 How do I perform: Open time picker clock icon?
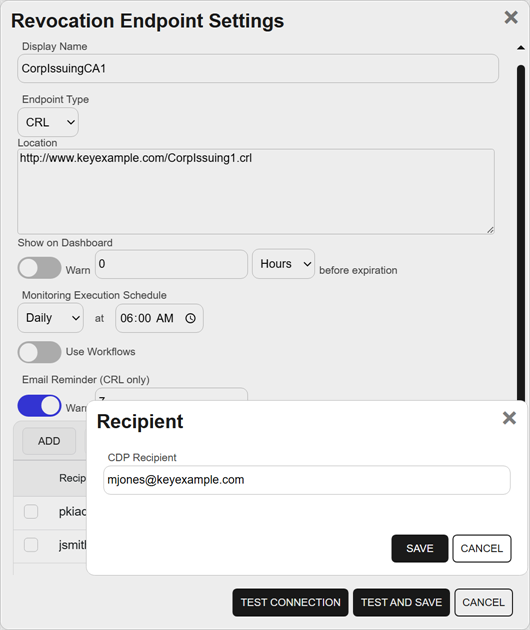click(x=190, y=318)
